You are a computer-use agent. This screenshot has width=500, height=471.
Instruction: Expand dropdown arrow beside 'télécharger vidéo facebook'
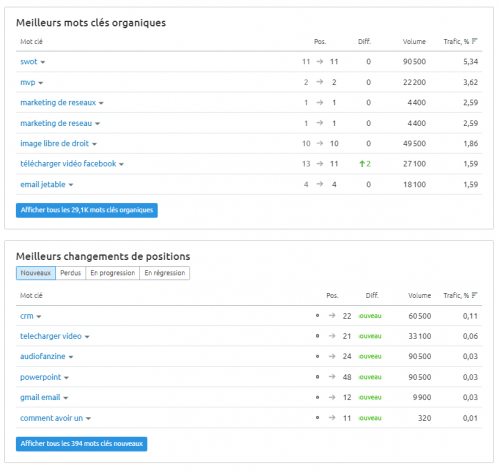tap(121, 164)
